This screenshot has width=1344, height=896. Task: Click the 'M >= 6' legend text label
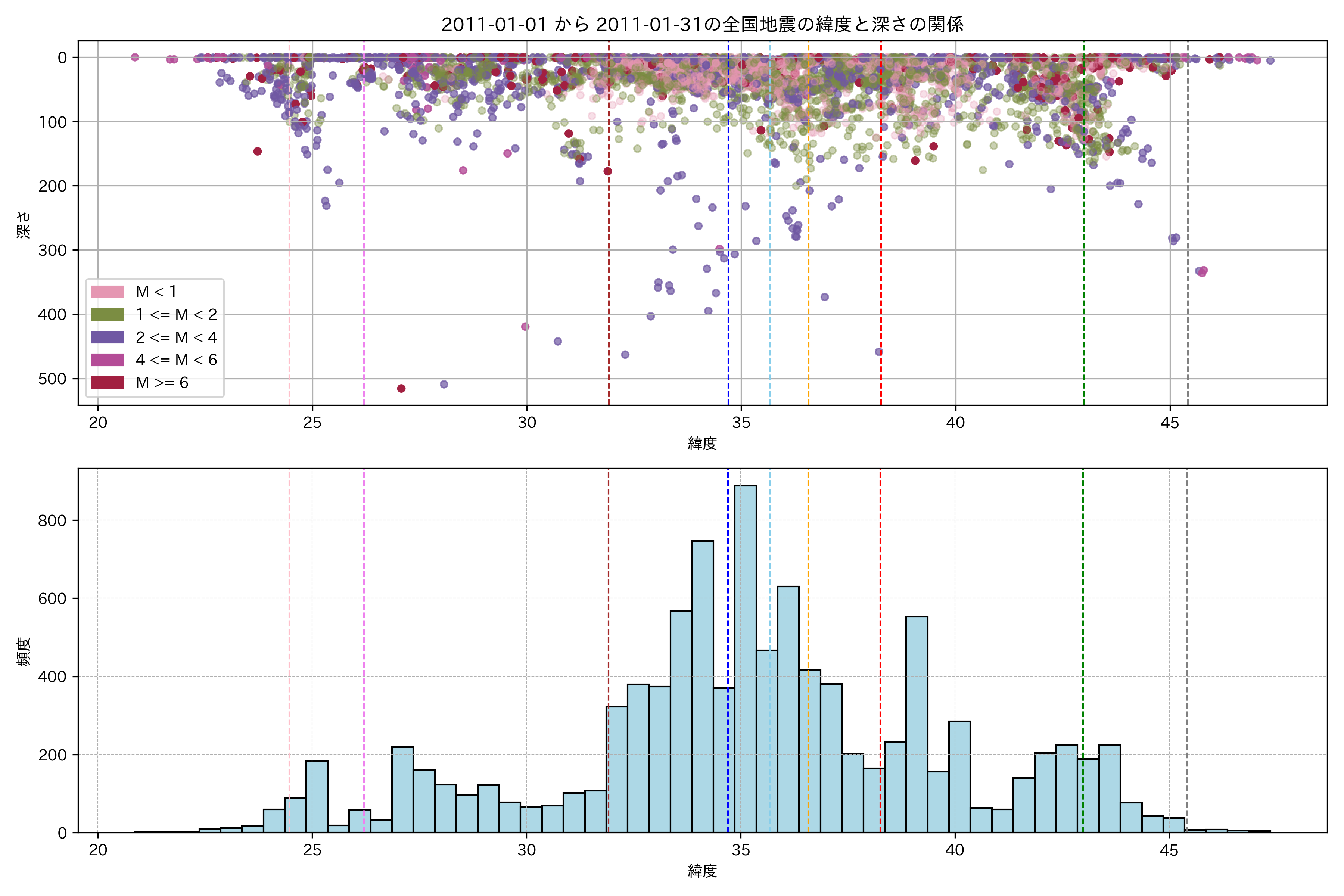pyautogui.click(x=162, y=383)
